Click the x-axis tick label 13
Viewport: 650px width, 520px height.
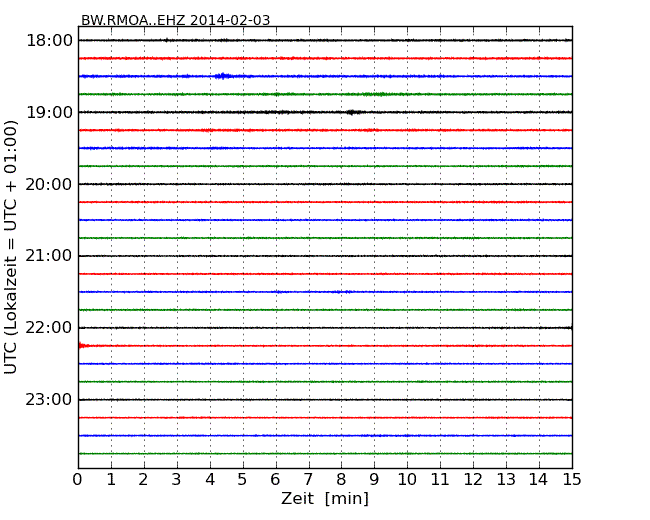click(x=506, y=480)
